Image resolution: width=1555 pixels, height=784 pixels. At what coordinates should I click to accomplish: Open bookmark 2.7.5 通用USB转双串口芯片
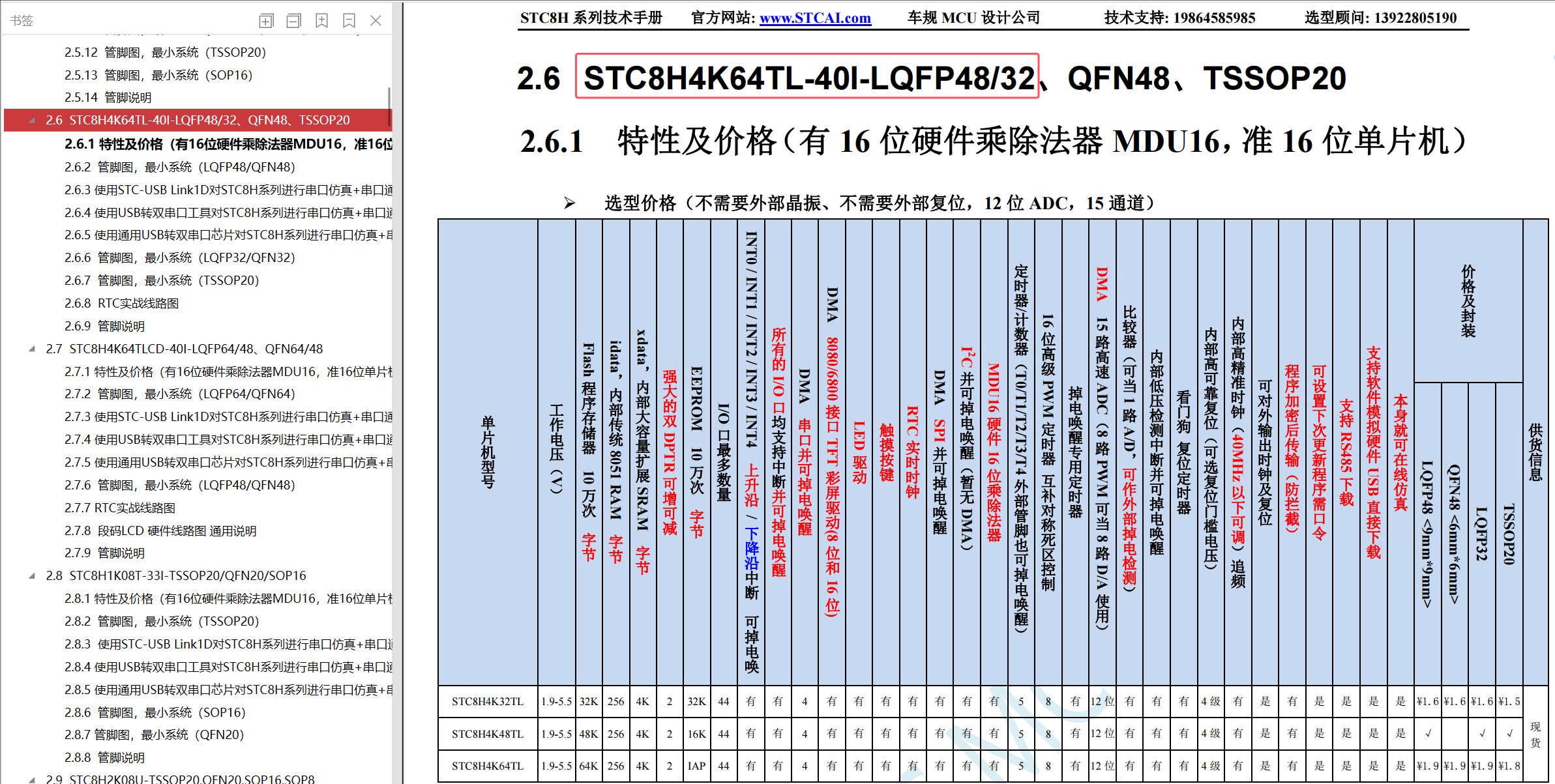coord(228,463)
